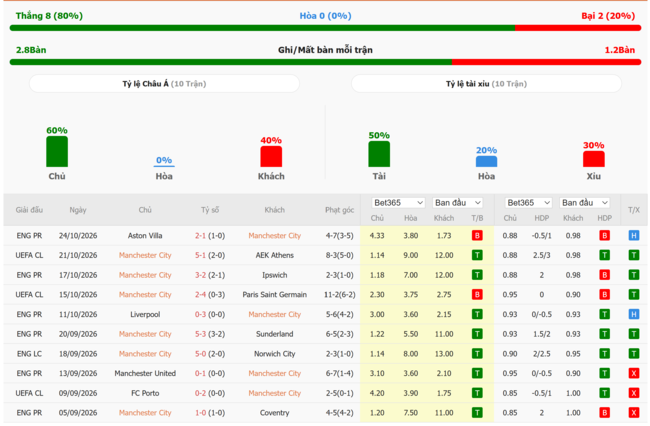
Task: Click green T/B badge in Norwich City row
Action: (477, 354)
